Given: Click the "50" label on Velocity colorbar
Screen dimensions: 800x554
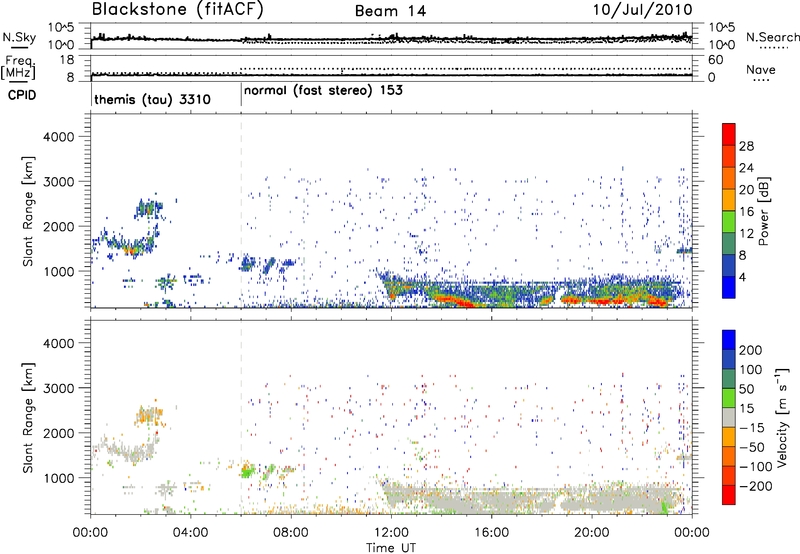Looking at the screenshot, I should click(747, 389).
